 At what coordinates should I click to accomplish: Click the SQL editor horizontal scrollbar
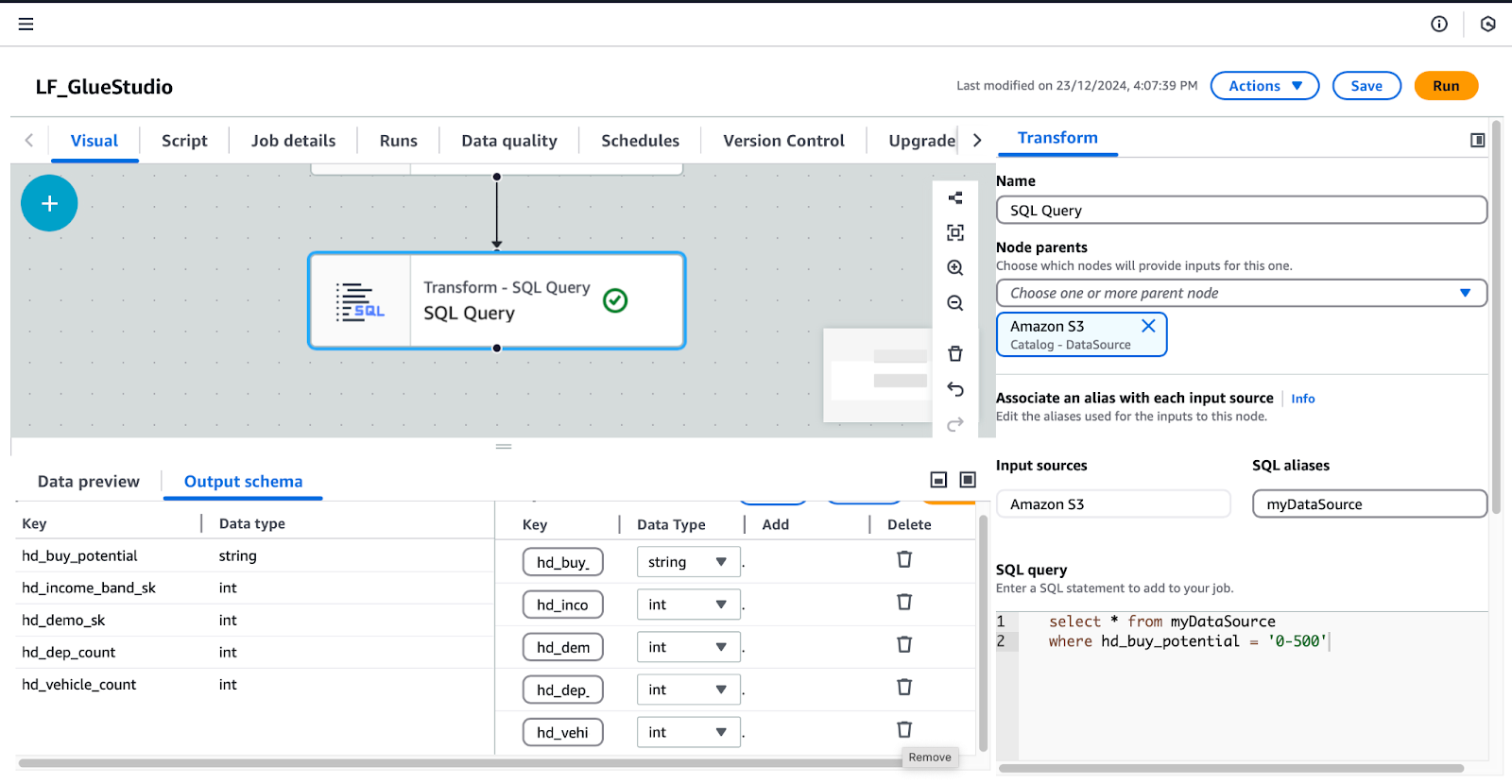(1231, 768)
